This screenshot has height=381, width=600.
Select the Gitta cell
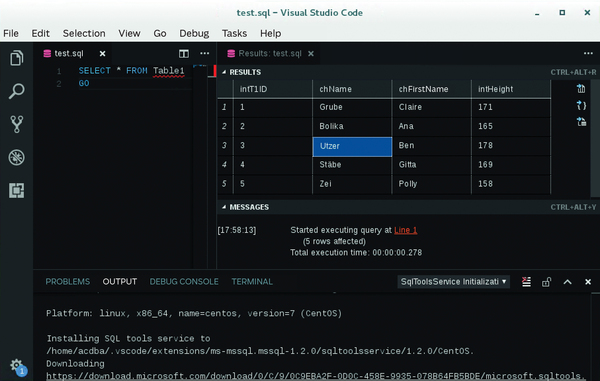pos(432,165)
